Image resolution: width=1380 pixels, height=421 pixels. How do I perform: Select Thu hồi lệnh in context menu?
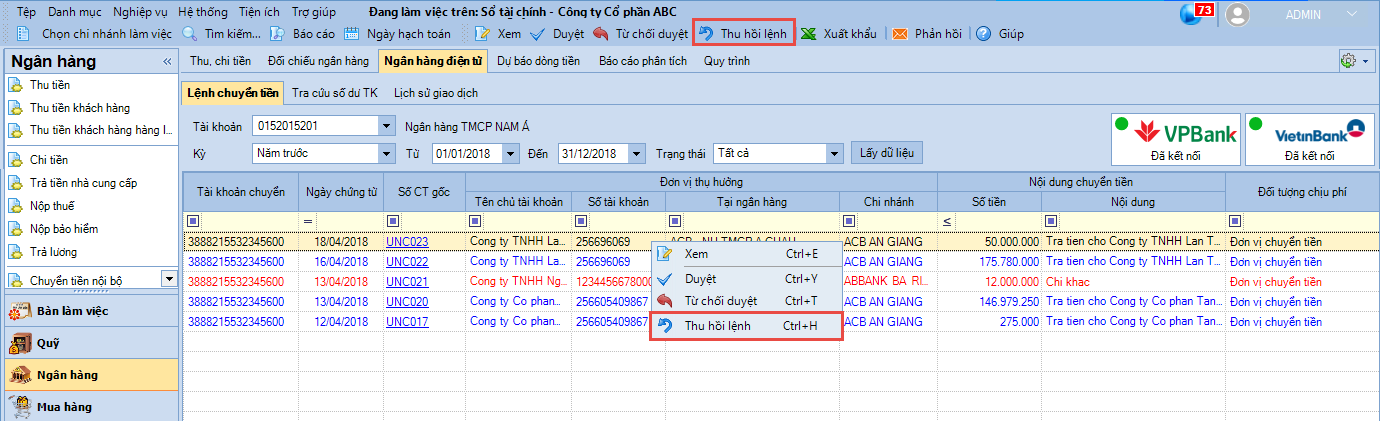[x=745, y=326]
